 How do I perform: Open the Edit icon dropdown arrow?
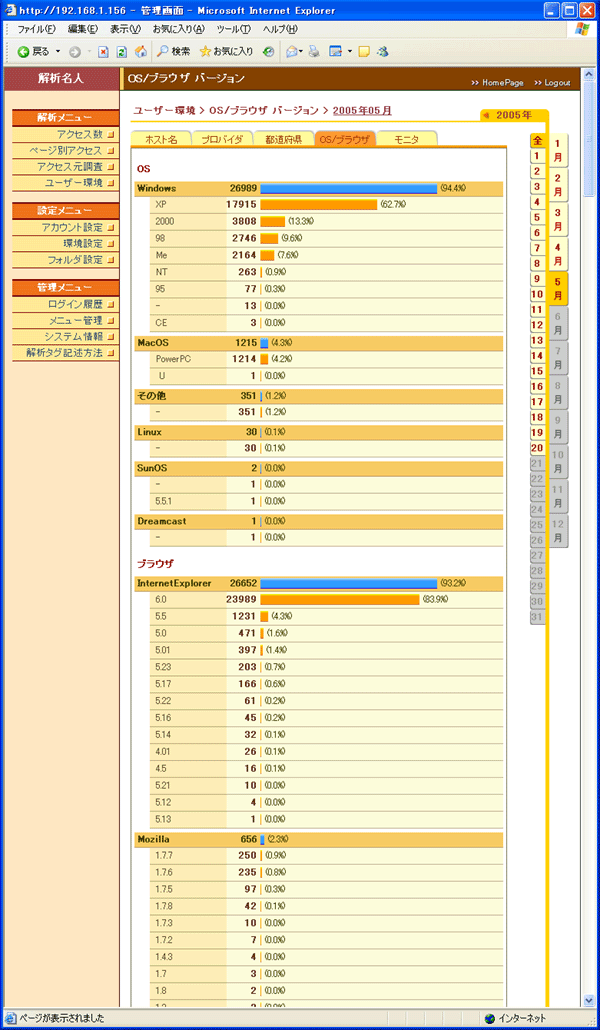pyautogui.click(x=350, y=51)
